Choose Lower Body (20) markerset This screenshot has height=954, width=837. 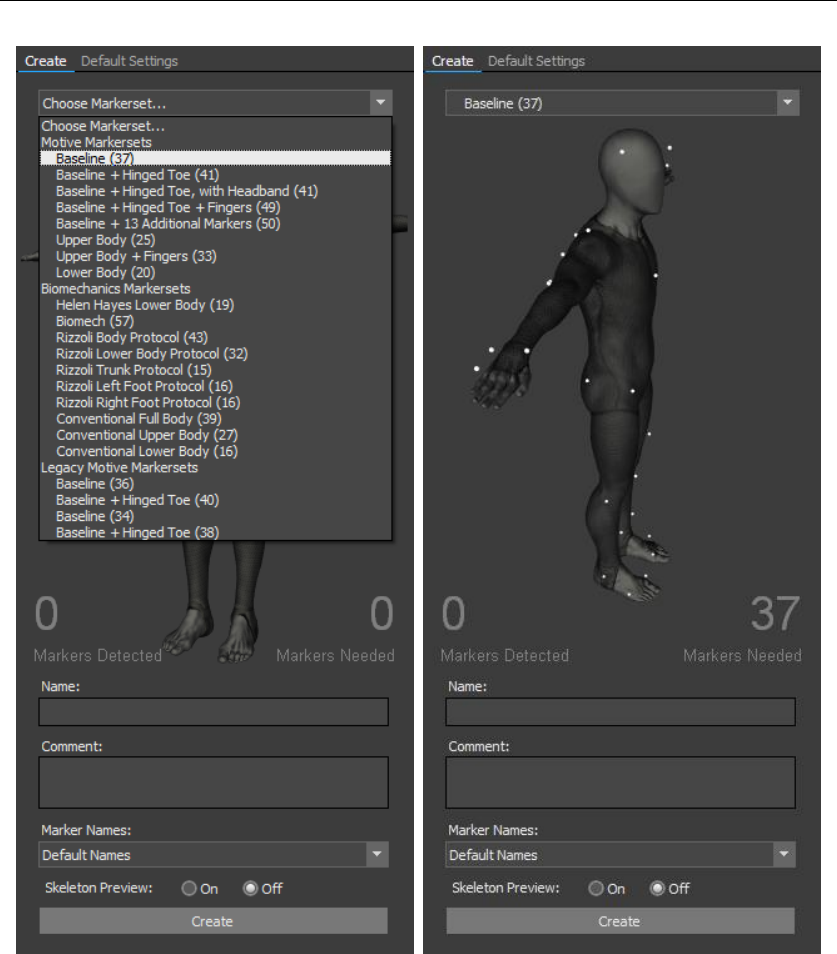[105, 273]
